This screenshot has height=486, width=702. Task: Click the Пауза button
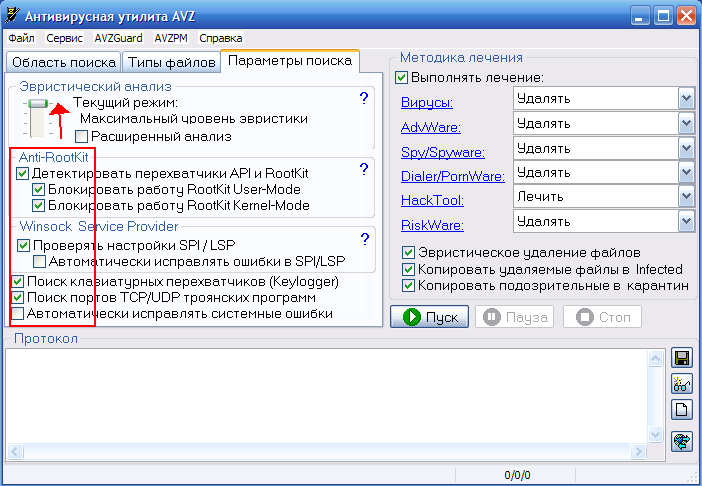click(x=514, y=317)
